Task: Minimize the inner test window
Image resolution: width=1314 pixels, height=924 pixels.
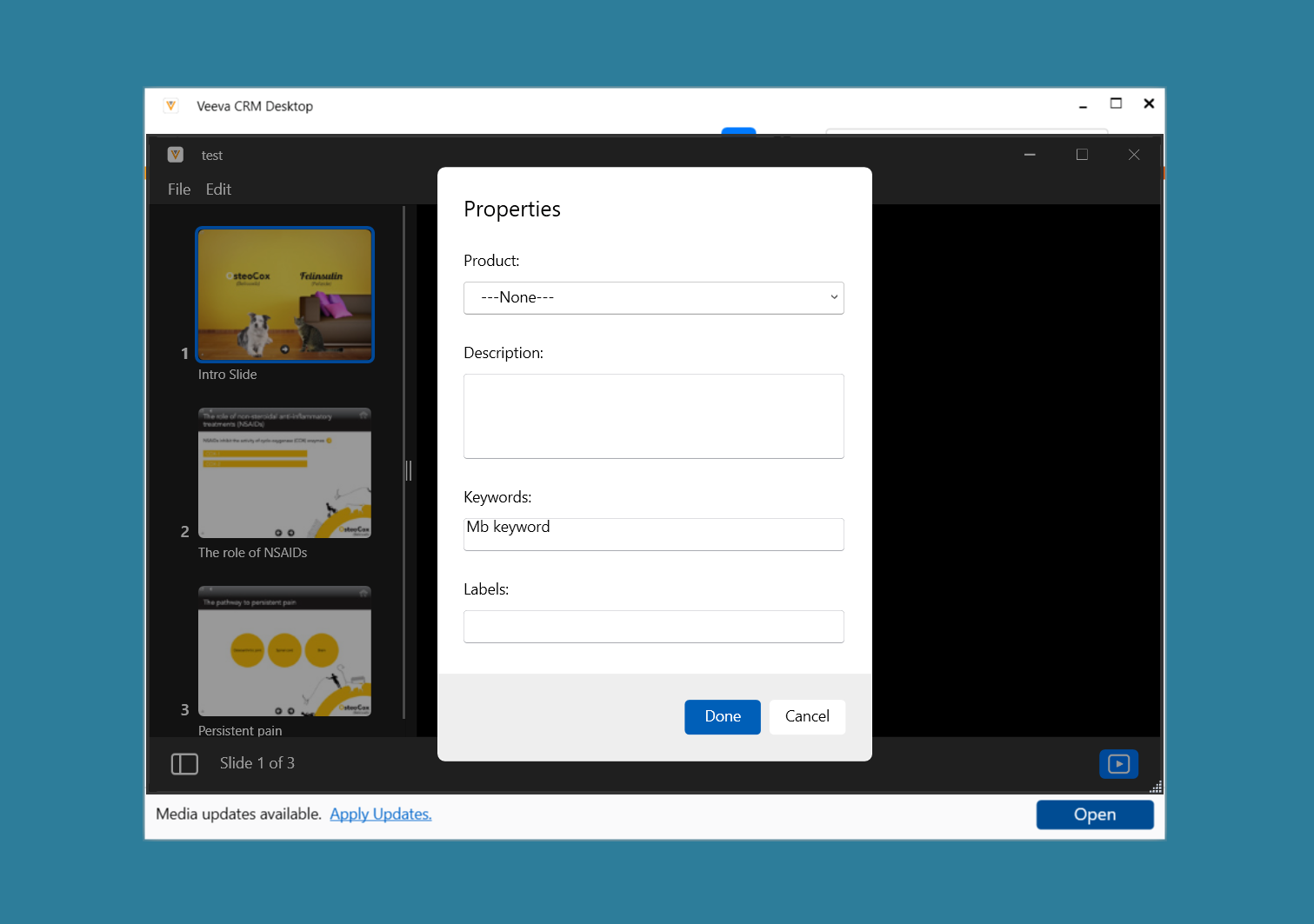Action: (1030, 155)
